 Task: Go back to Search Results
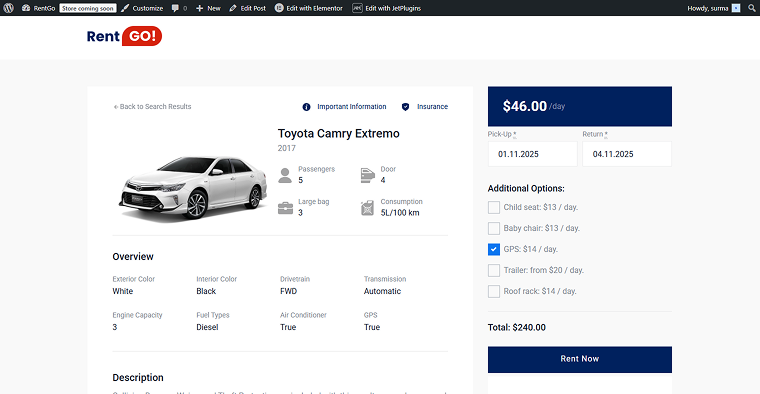(152, 107)
